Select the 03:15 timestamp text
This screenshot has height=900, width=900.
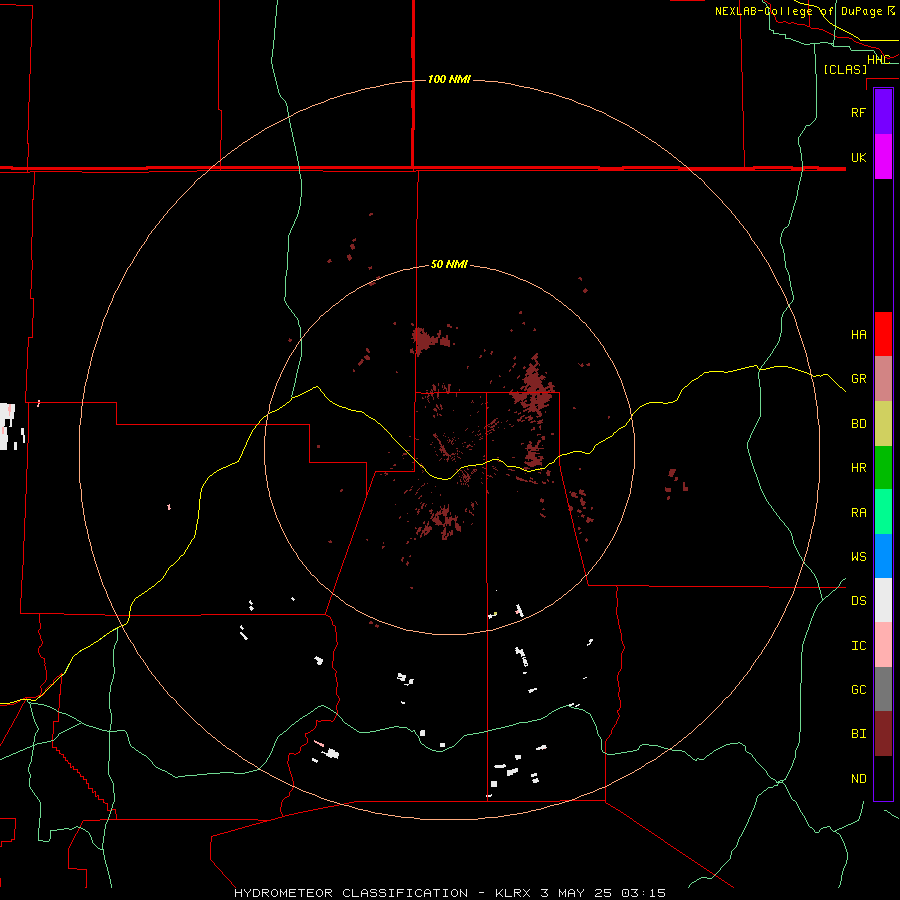coord(643,893)
